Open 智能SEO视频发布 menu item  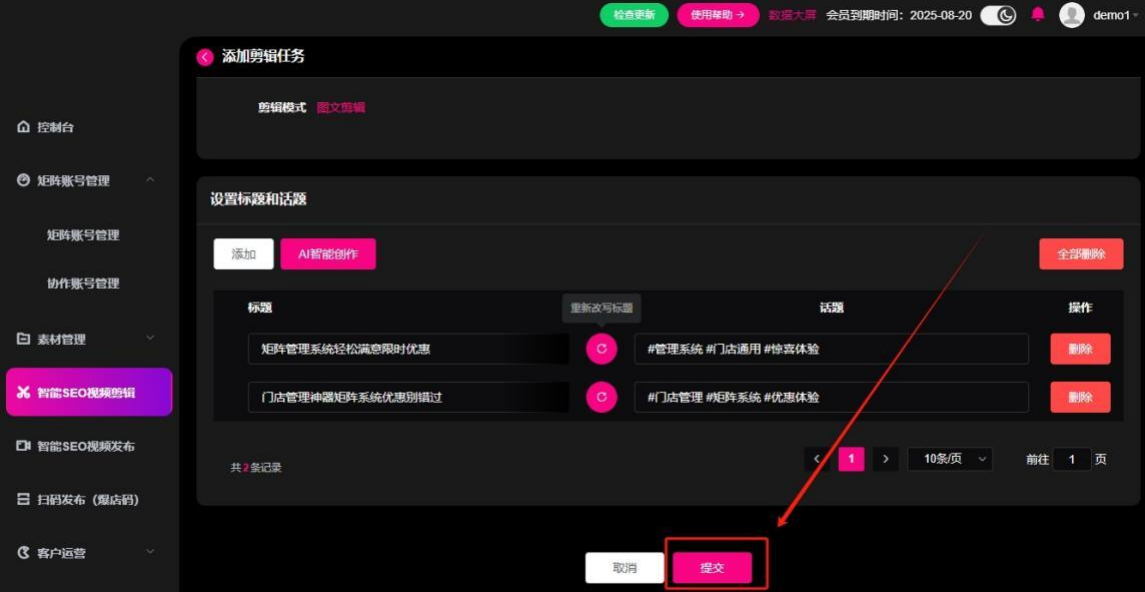pos(85,446)
